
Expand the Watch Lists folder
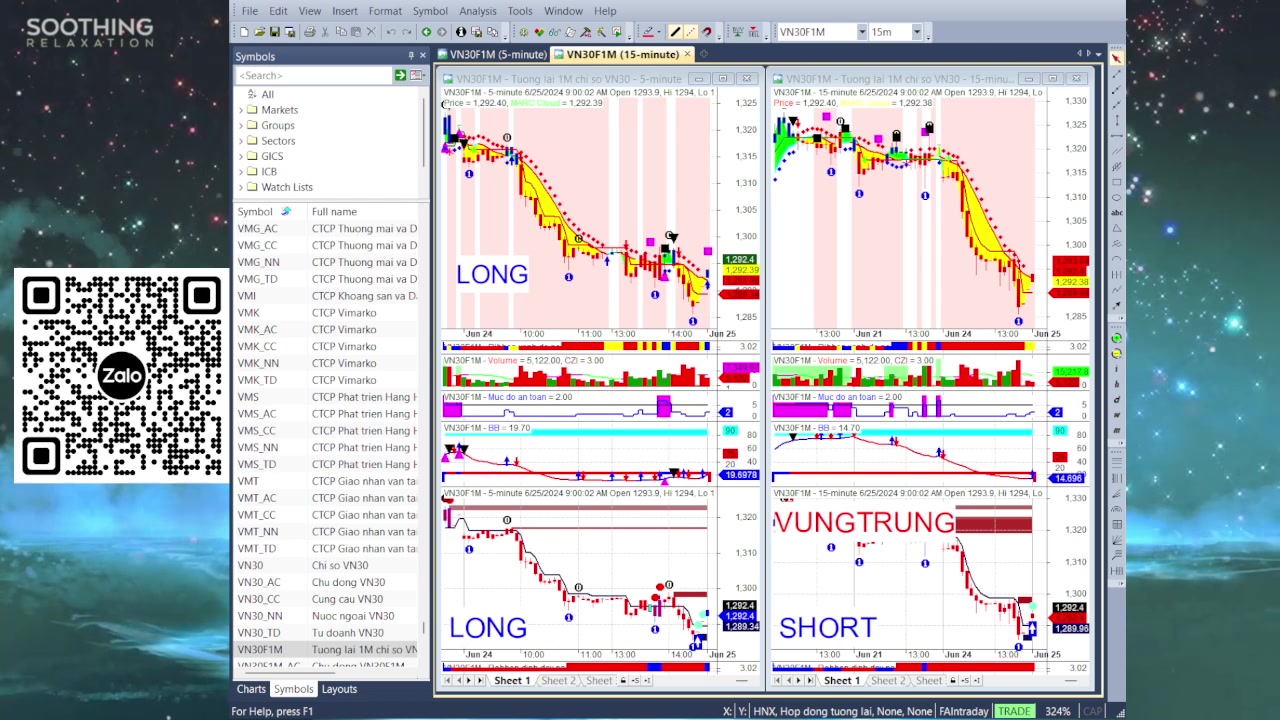(241, 187)
